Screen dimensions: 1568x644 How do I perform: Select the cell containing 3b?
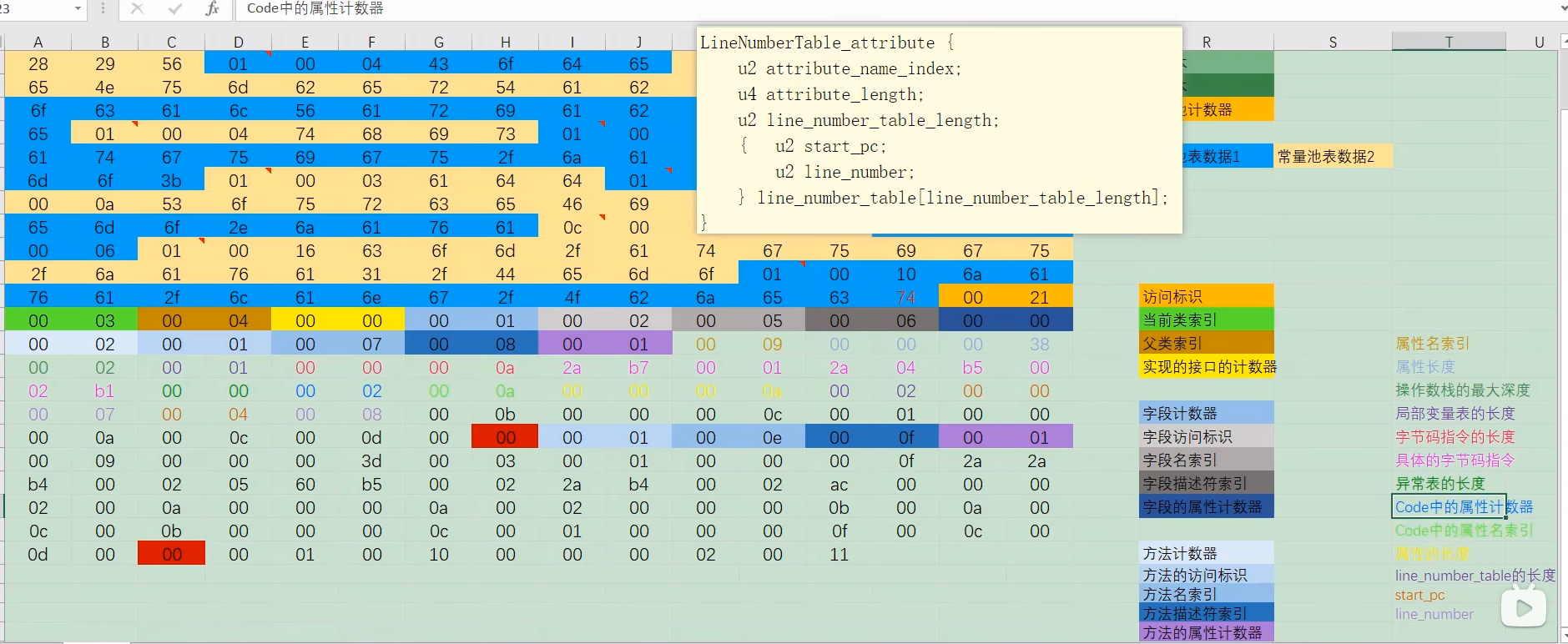[171, 180]
